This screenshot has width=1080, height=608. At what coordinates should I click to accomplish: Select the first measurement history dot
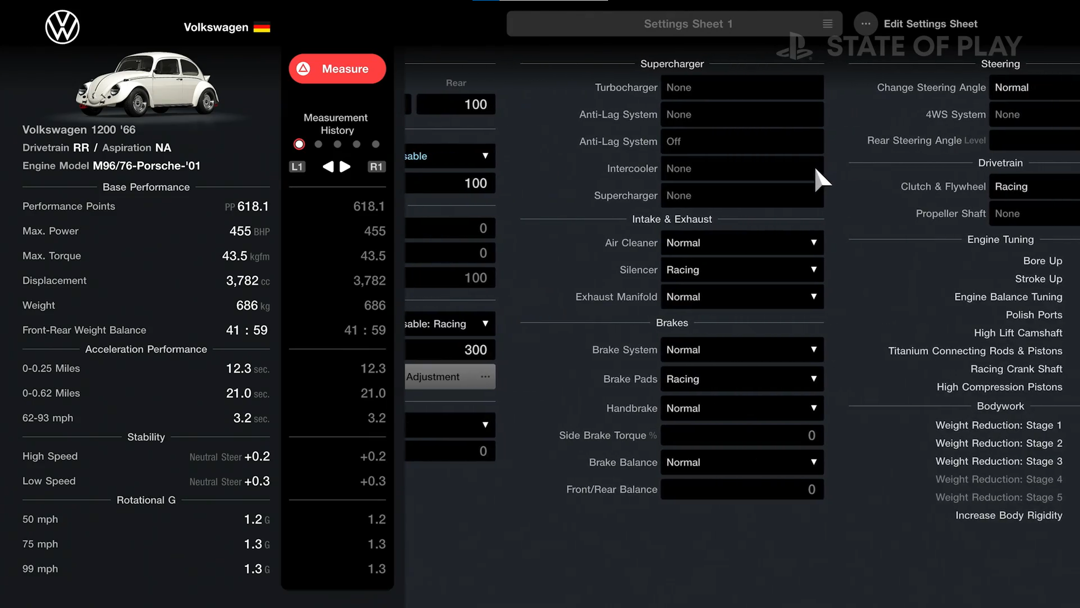(299, 145)
